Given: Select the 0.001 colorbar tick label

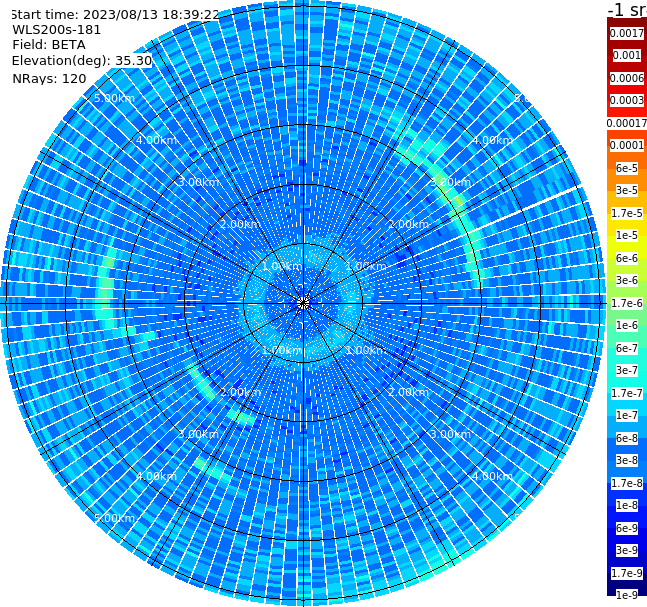Looking at the screenshot, I should point(627,55).
